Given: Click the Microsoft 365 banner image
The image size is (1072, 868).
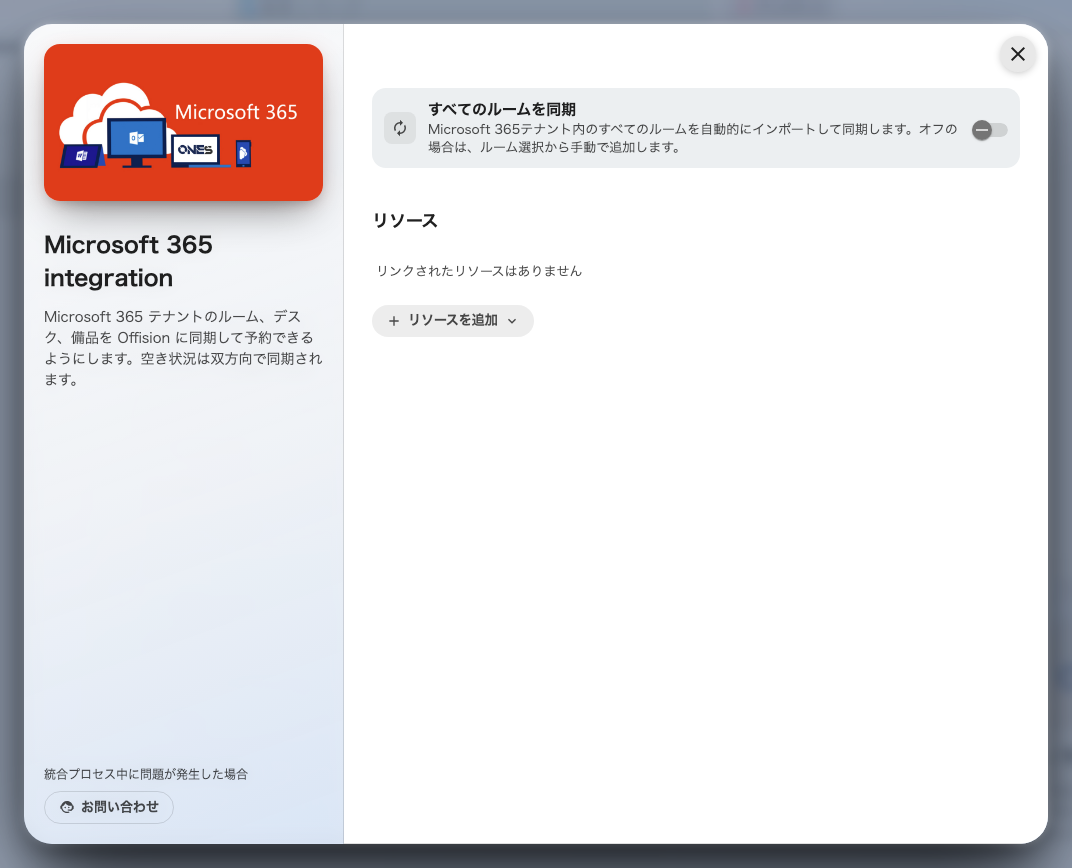Looking at the screenshot, I should pos(183,122).
